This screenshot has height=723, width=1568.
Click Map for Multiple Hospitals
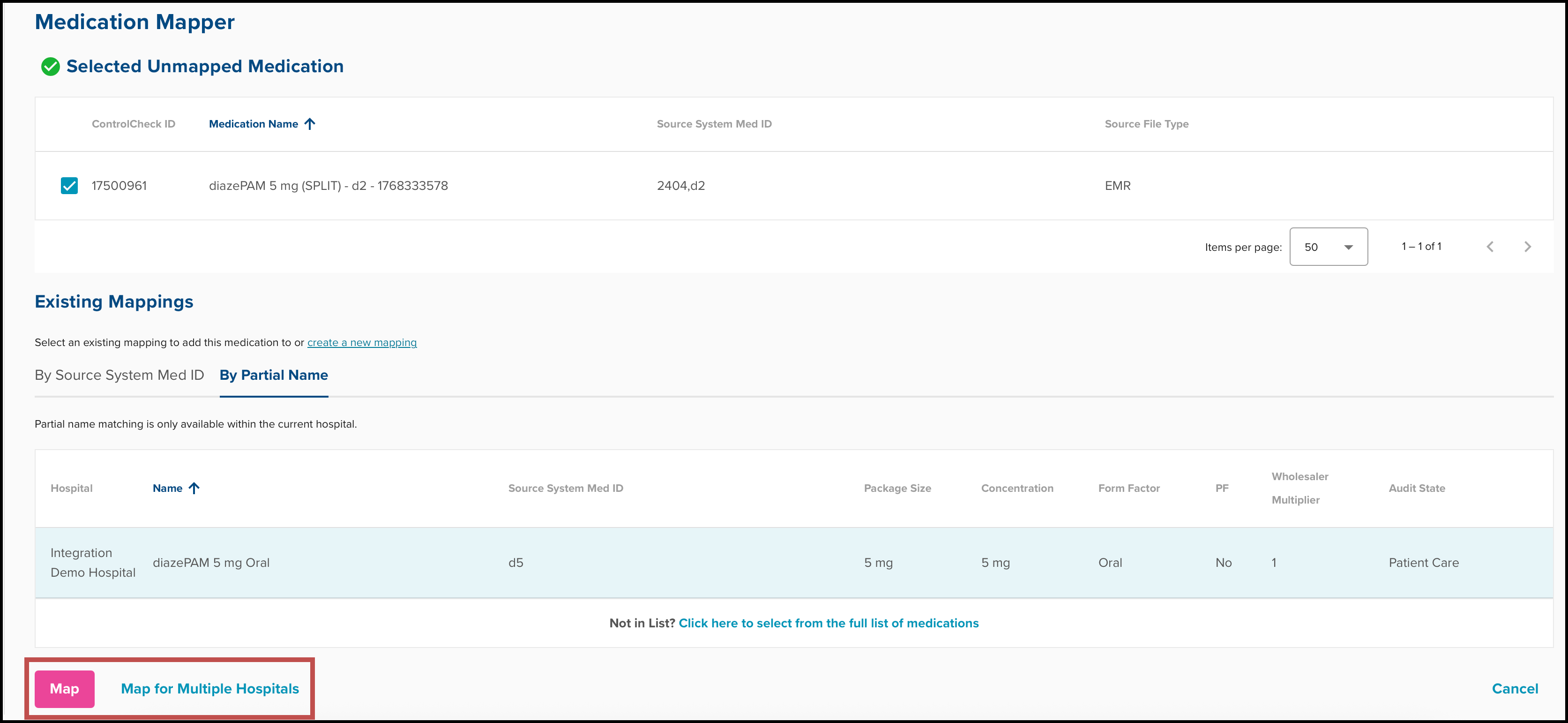coord(210,689)
